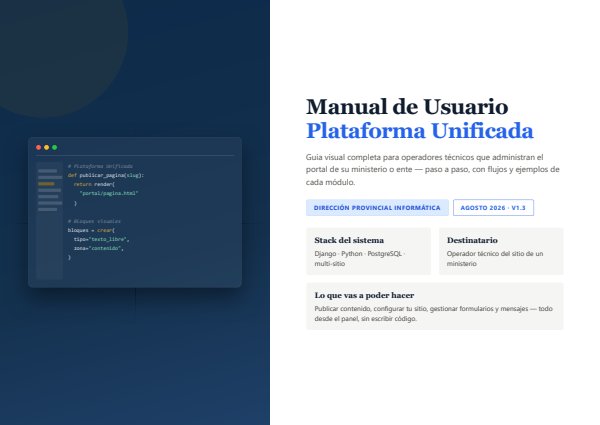This screenshot has height=425, width=600.
Task: Click the green dot in code window
Action: [54, 147]
